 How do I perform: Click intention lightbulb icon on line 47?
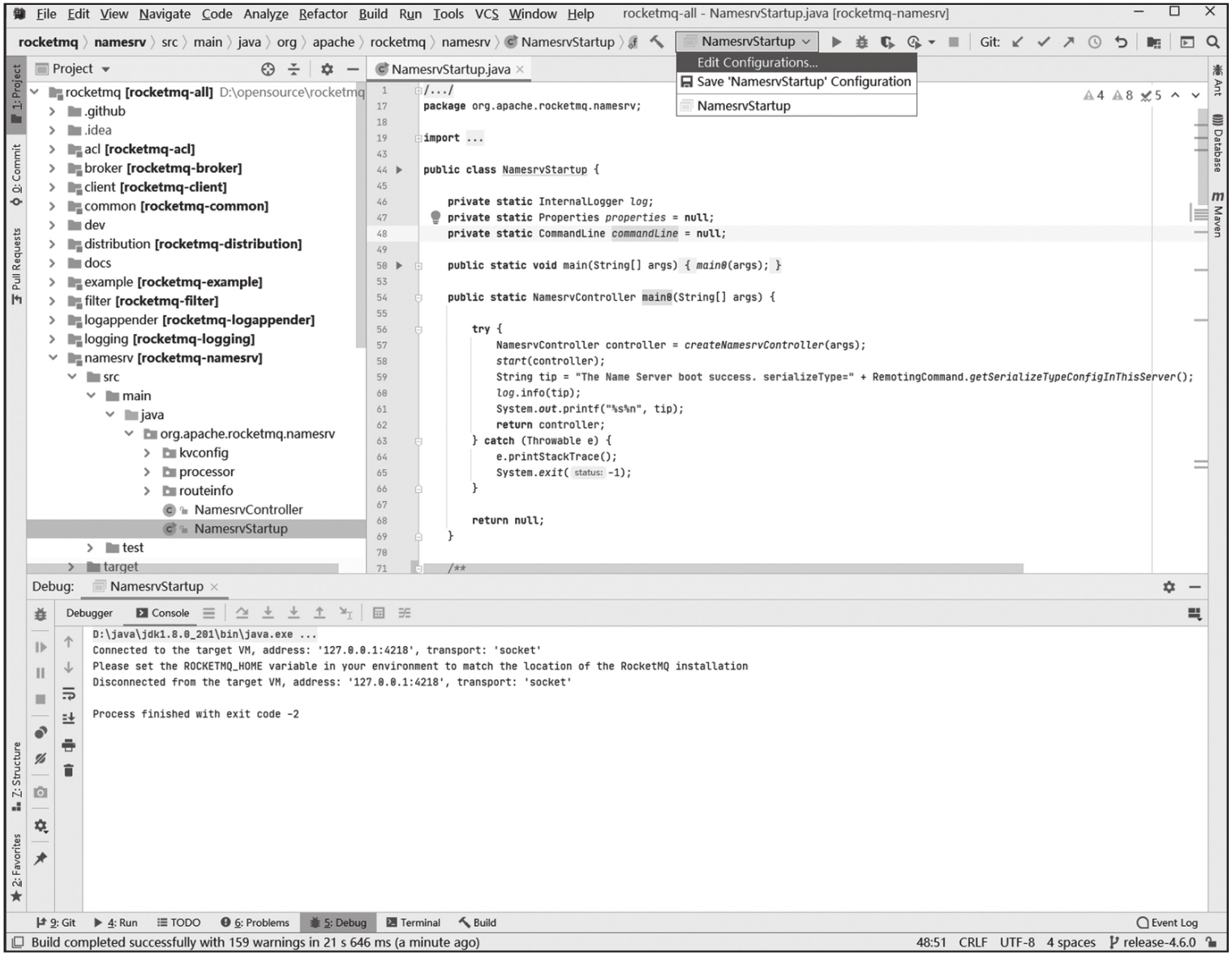[x=436, y=217]
